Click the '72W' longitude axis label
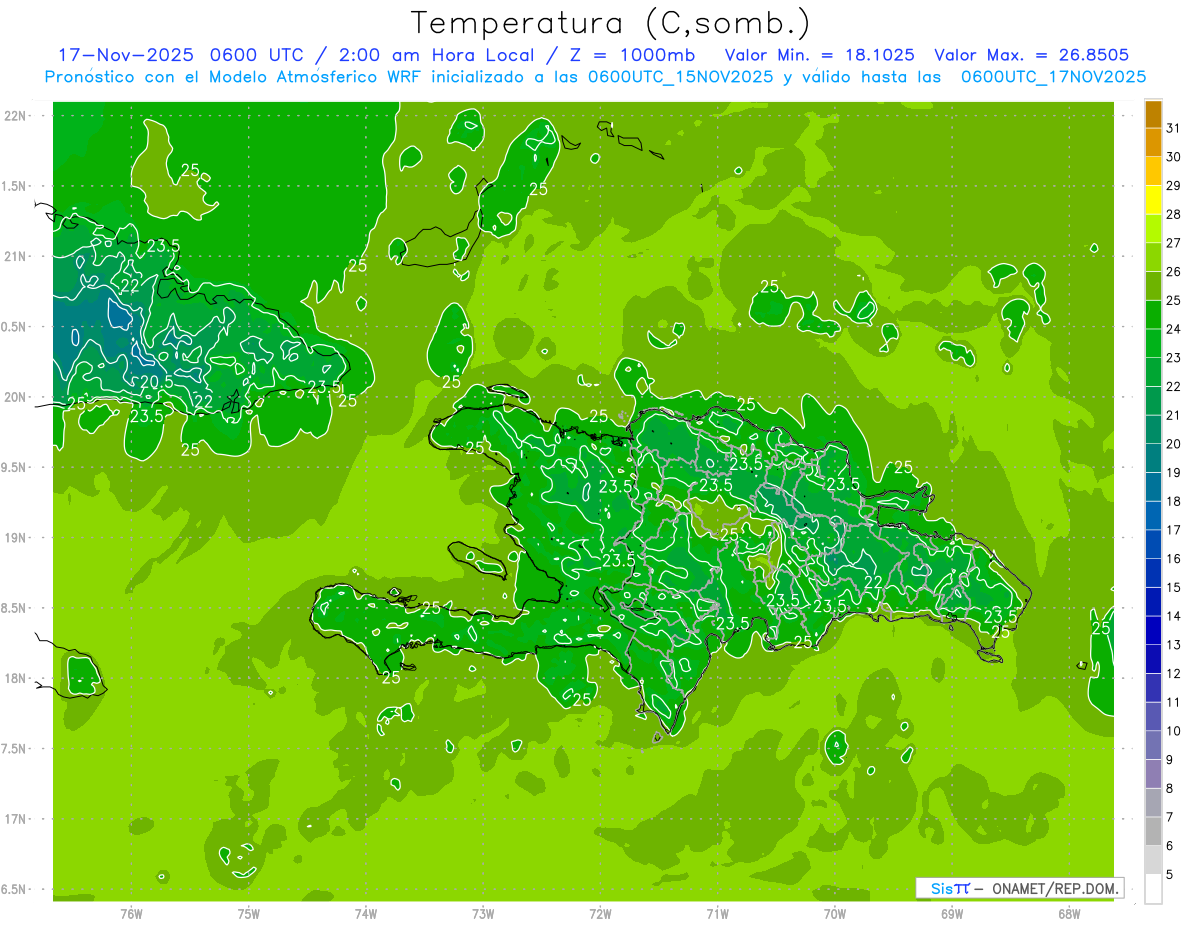Viewport: 1200px width, 927px height. pos(601,913)
